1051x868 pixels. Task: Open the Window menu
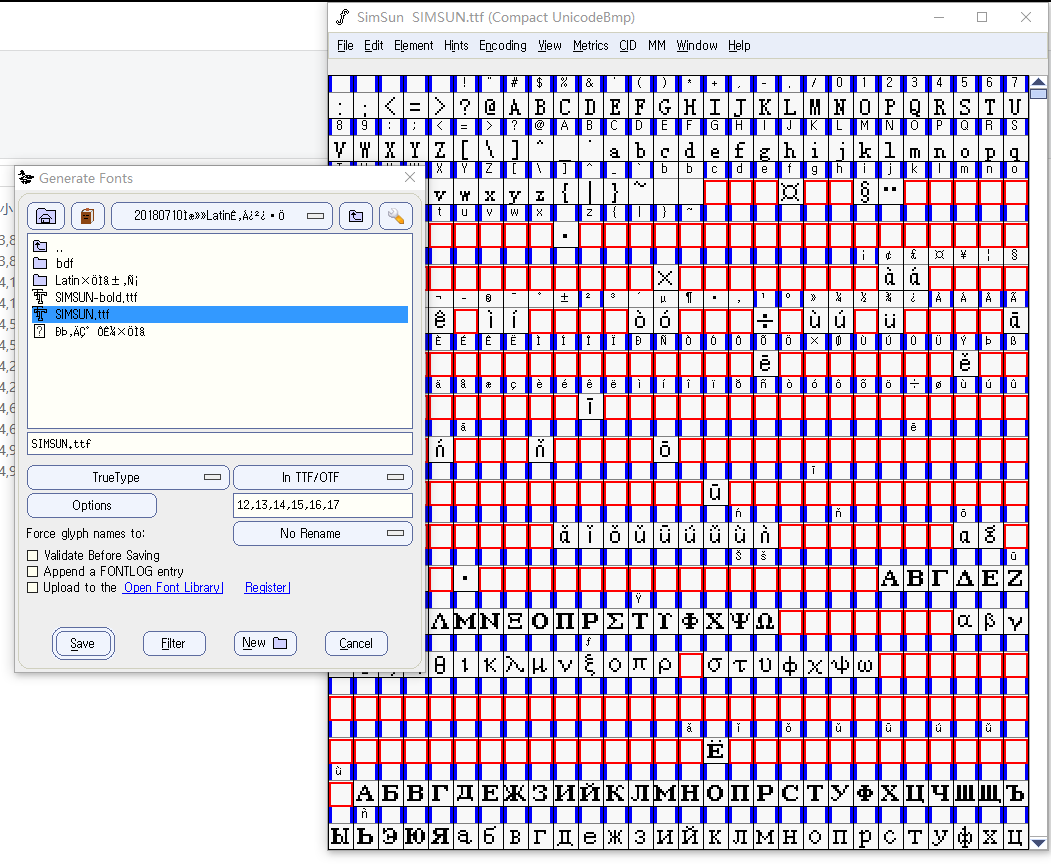tap(696, 46)
